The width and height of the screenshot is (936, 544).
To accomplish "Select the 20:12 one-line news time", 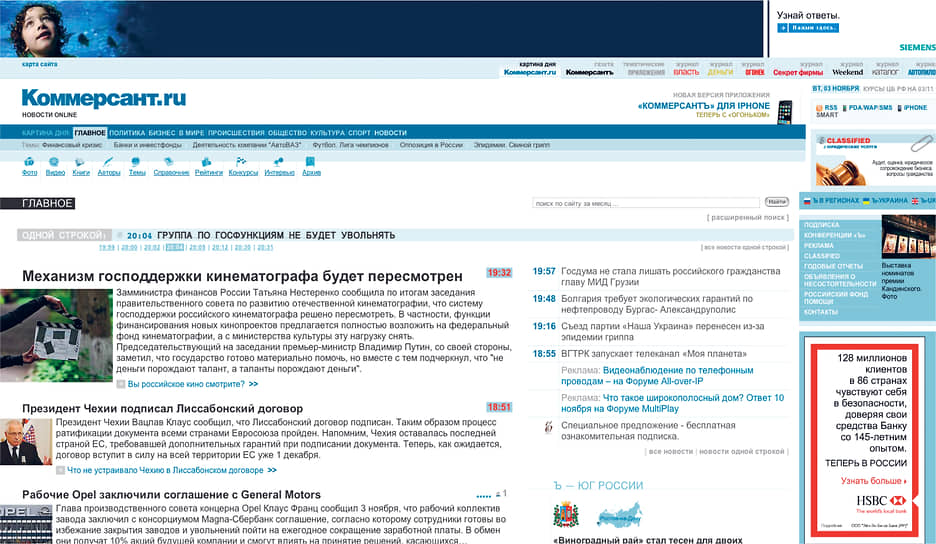I will click(220, 247).
